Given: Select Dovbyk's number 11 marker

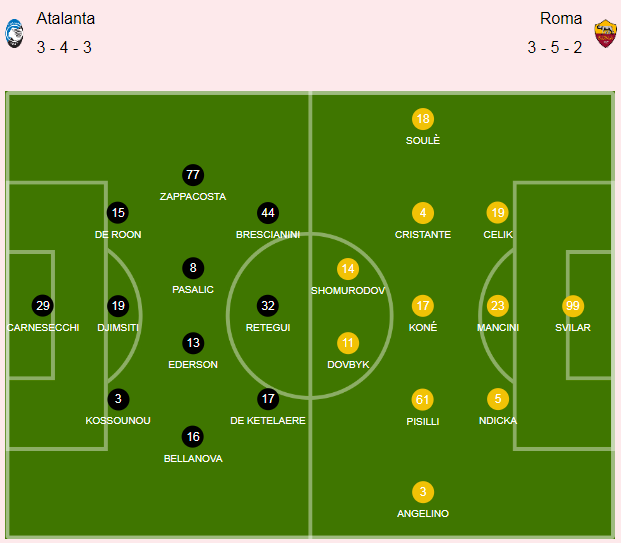Looking at the screenshot, I should (x=348, y=343).
